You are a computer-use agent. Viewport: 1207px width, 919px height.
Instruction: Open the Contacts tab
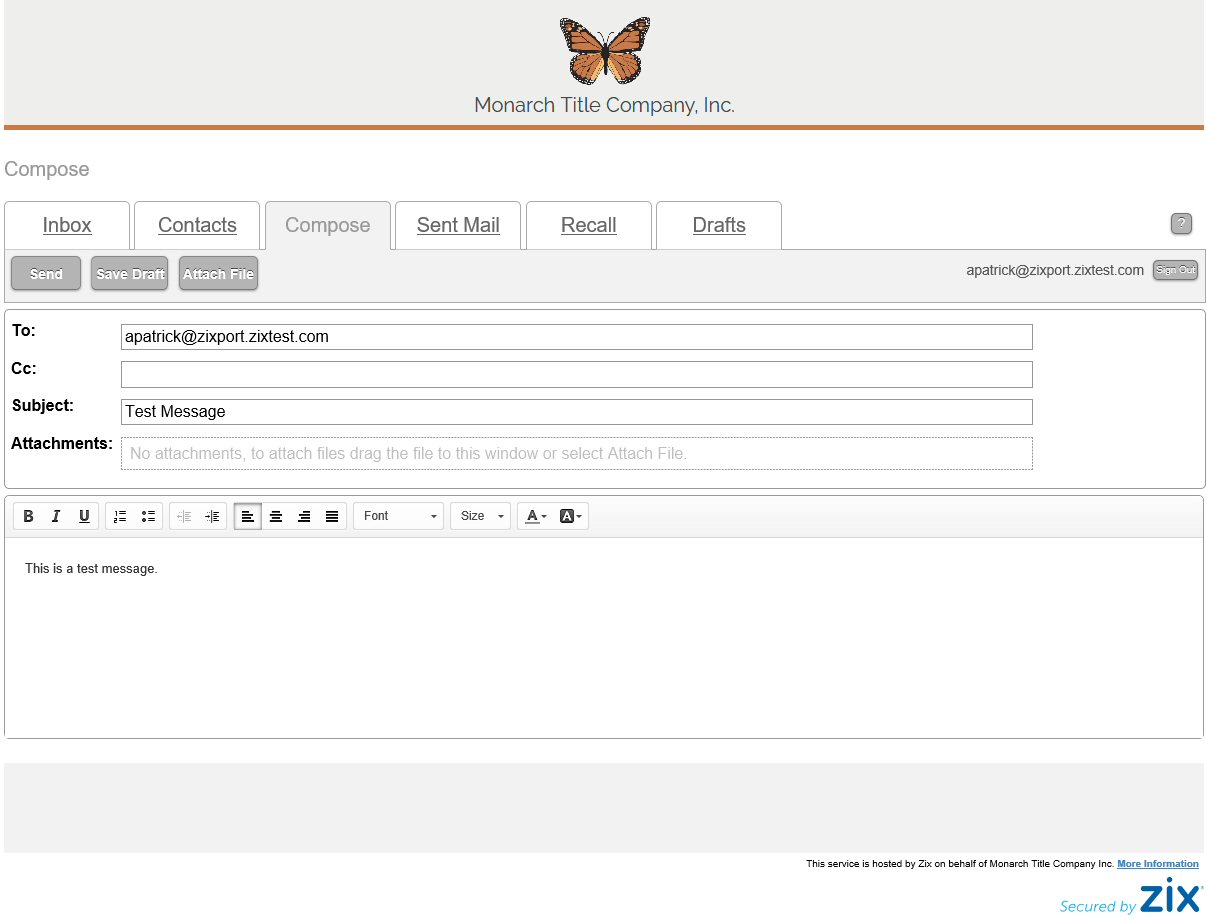coord(197,225)
